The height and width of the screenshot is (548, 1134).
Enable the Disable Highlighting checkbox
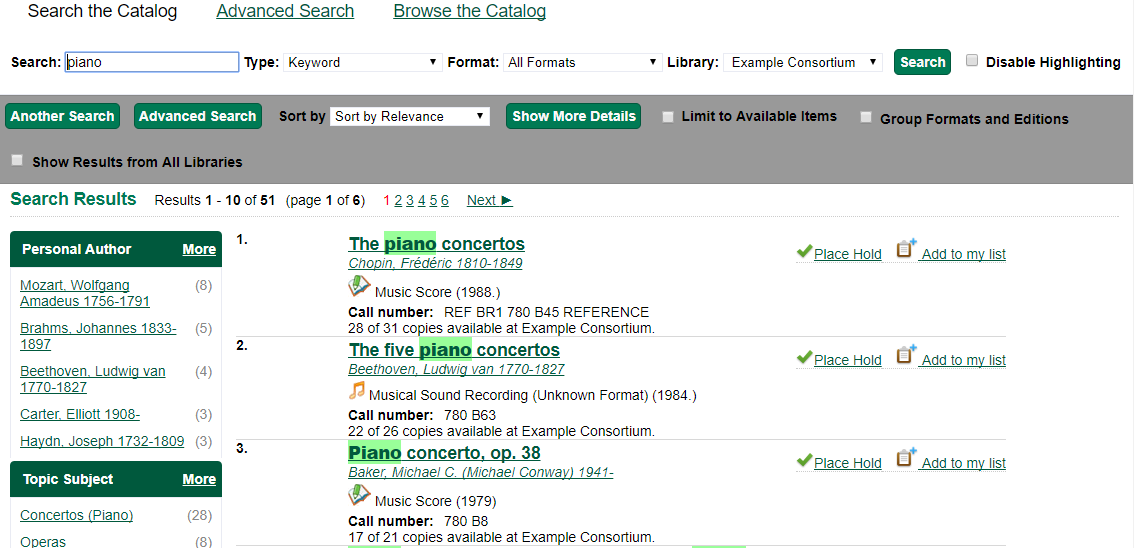click(972, 61)
